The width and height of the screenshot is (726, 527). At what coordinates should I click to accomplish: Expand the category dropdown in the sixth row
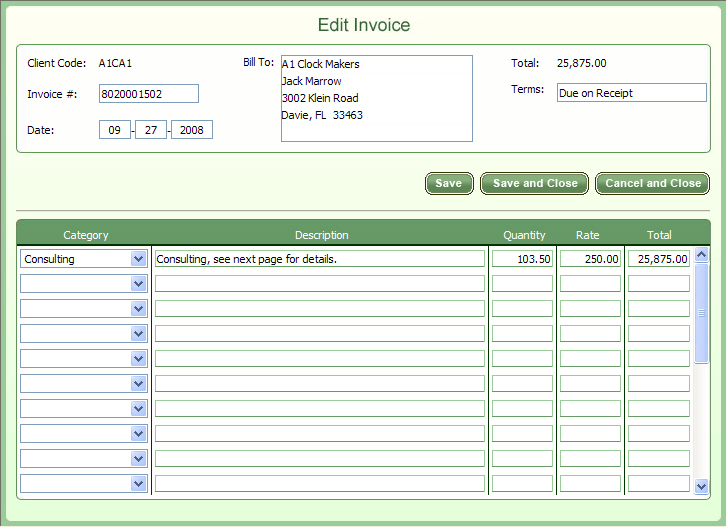tap(138, 384)
